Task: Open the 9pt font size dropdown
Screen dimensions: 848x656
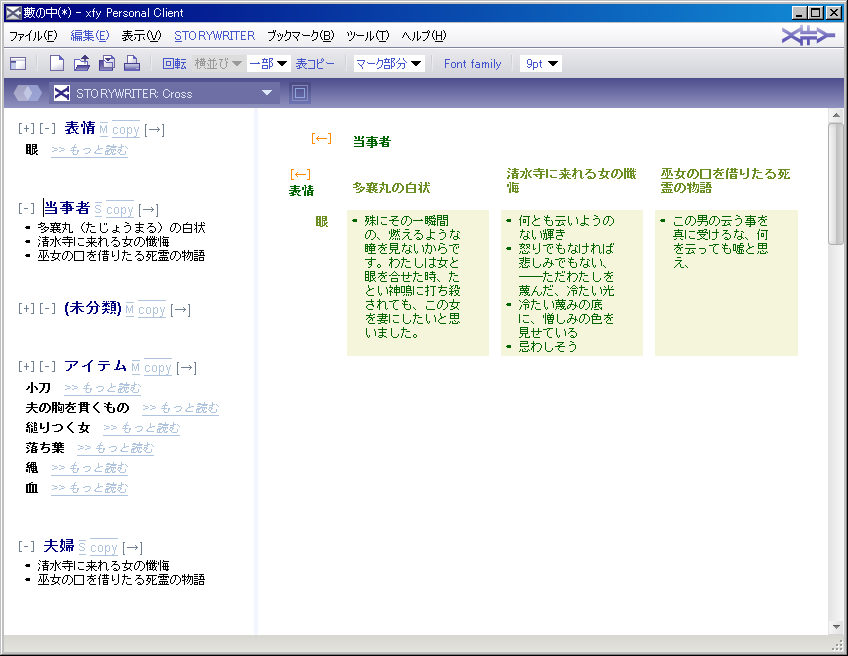Action: 541,64
